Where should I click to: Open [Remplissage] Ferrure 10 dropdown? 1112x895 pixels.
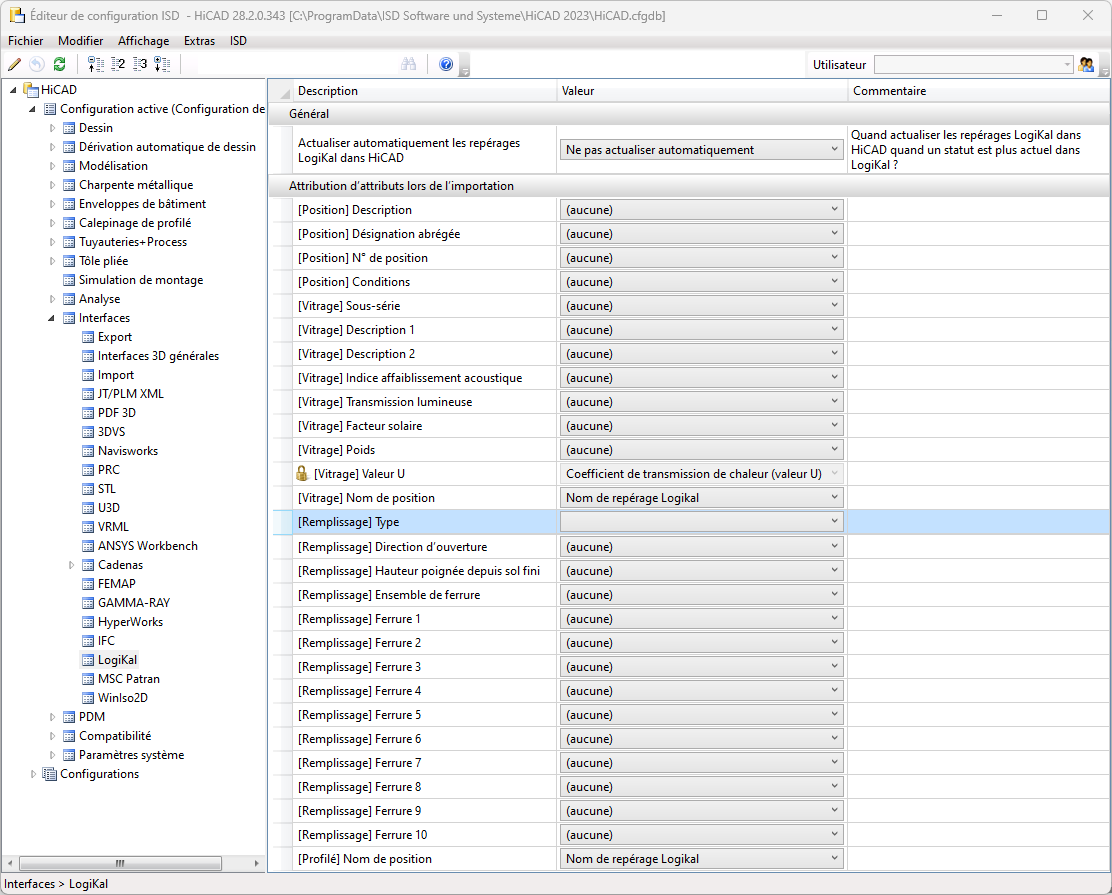click(701, 835)
